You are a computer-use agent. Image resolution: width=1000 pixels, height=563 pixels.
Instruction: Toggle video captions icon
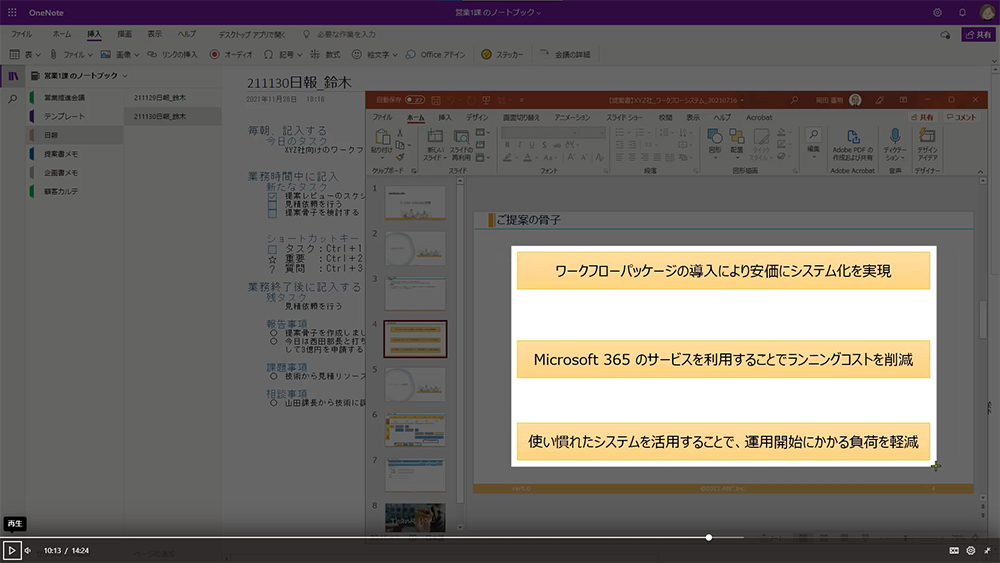click(x=954, y=550)
